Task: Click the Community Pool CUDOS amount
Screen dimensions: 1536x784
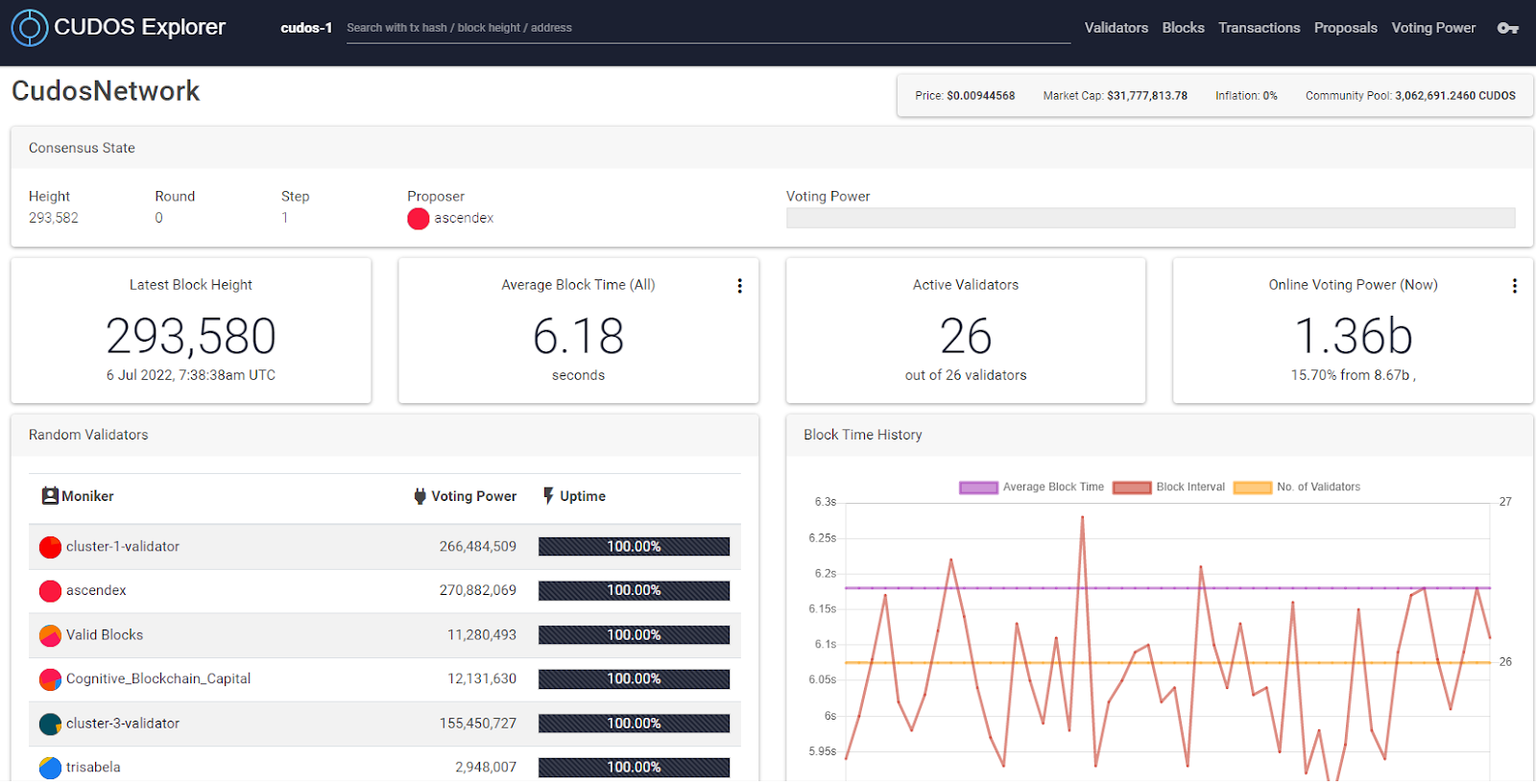Action: (1455, 96)
